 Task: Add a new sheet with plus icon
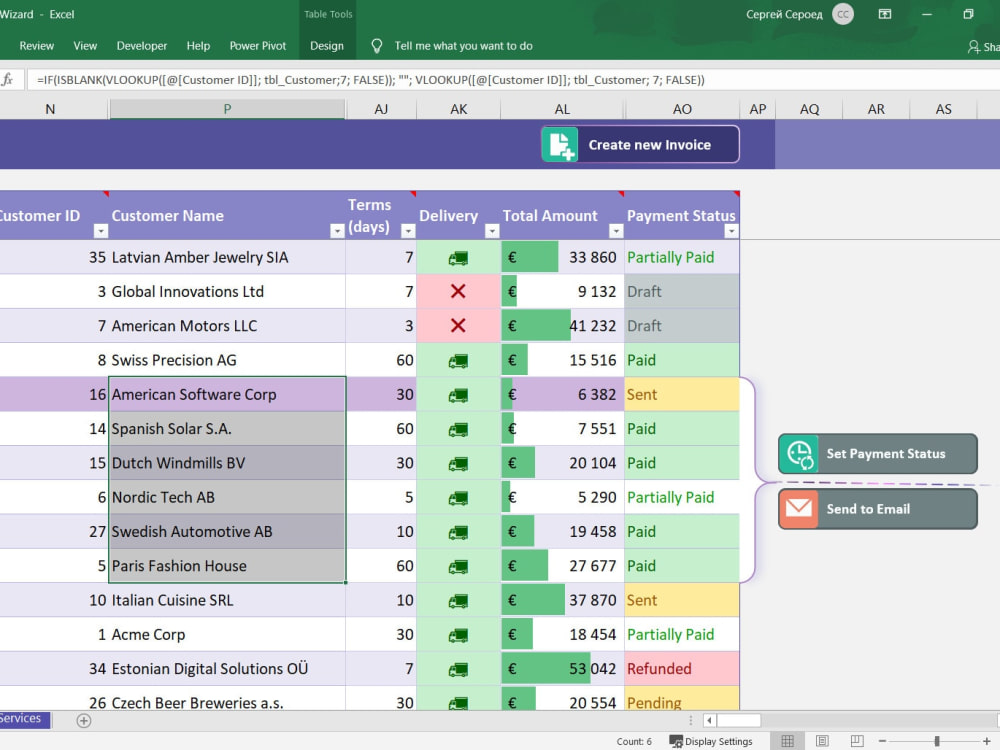(x=84, y=721)
